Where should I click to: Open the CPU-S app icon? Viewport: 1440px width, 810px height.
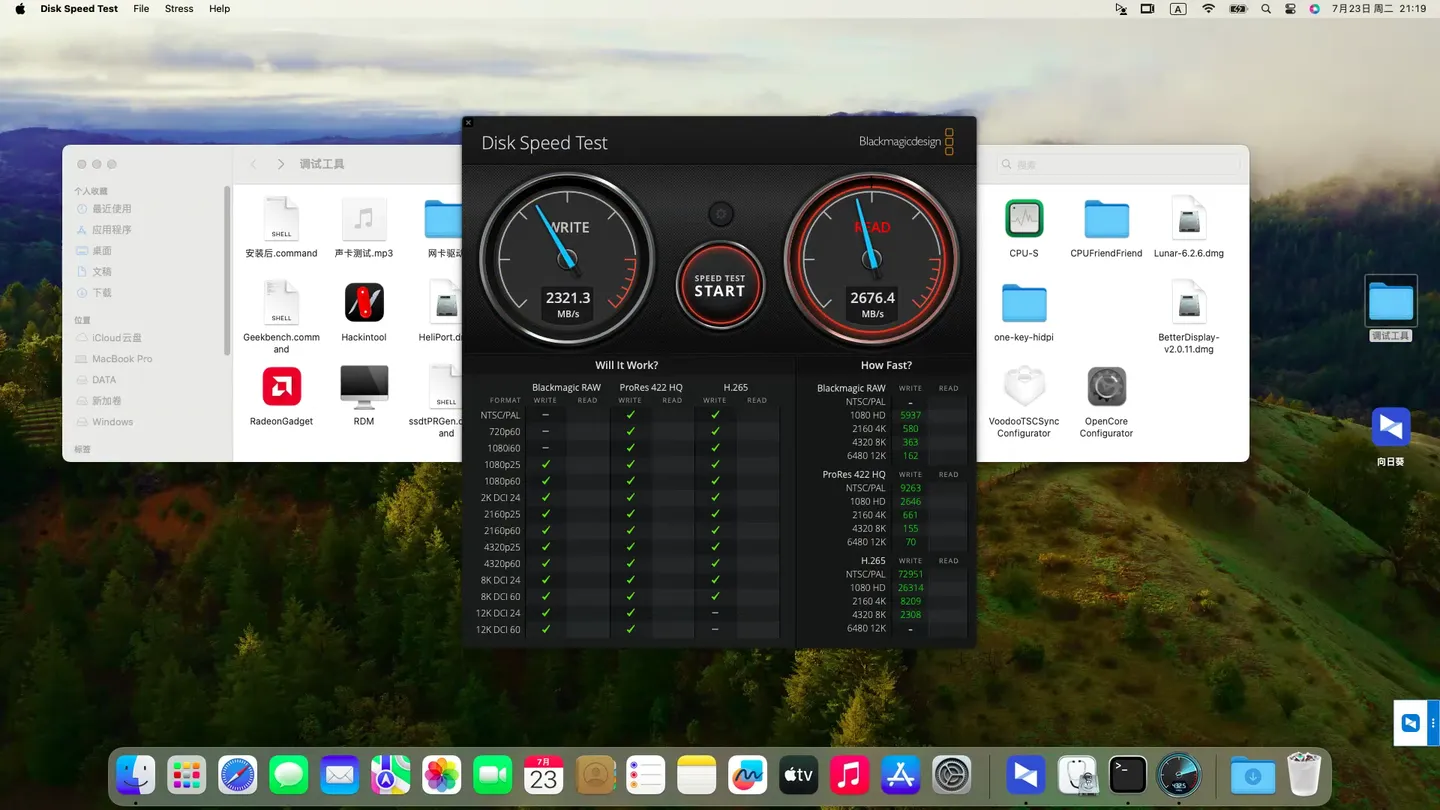click(1023, 219)
